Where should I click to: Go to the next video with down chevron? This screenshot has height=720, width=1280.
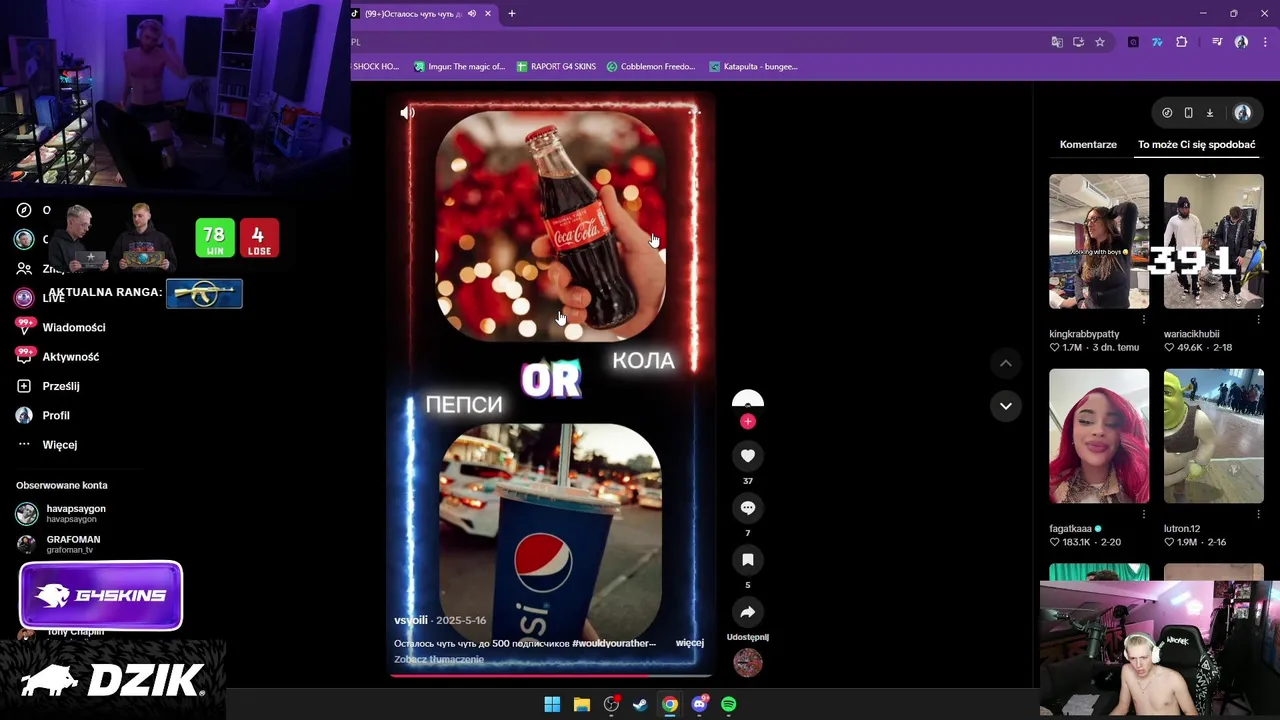1005,406
